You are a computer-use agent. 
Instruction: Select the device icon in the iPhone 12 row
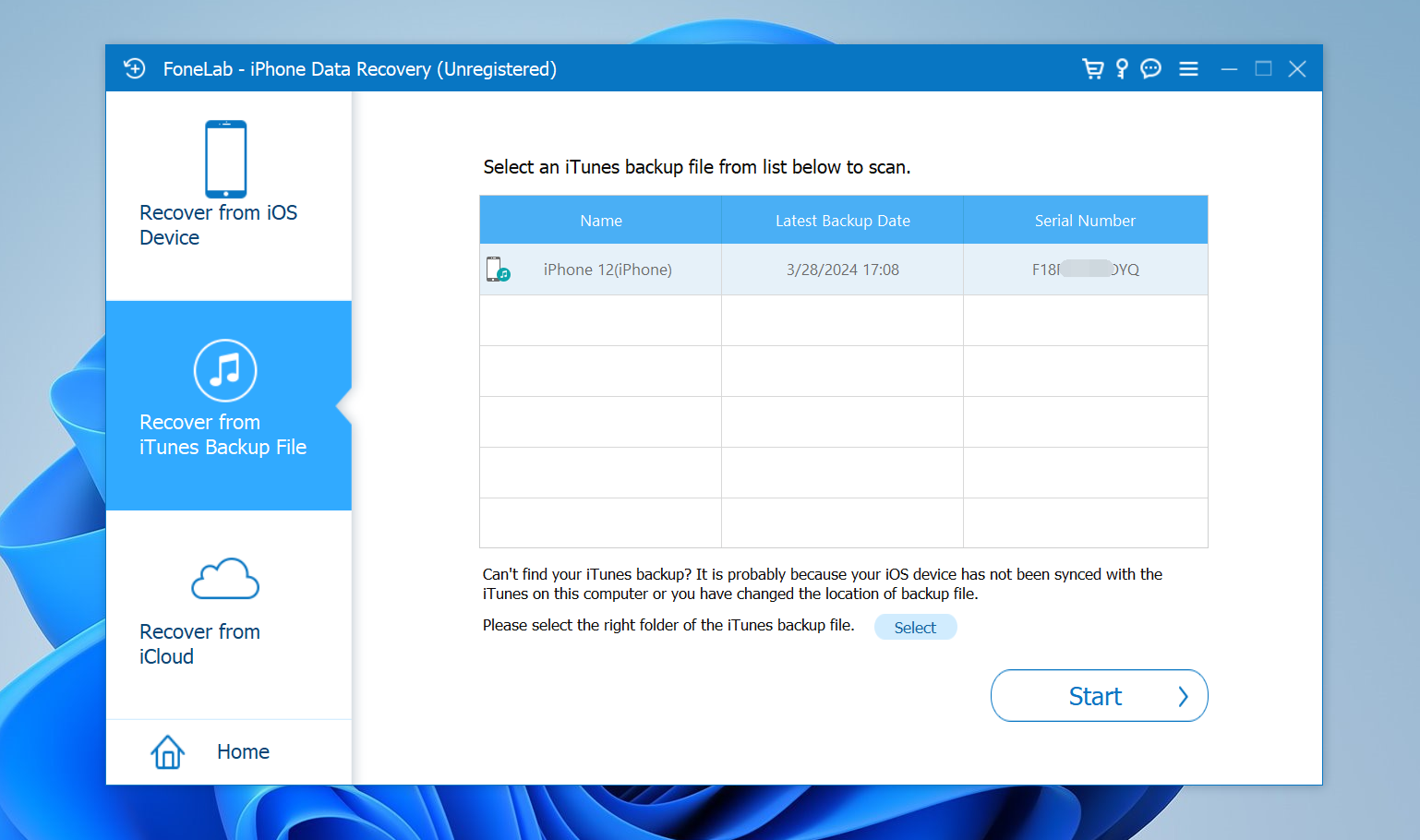click(x=498, y=270)
